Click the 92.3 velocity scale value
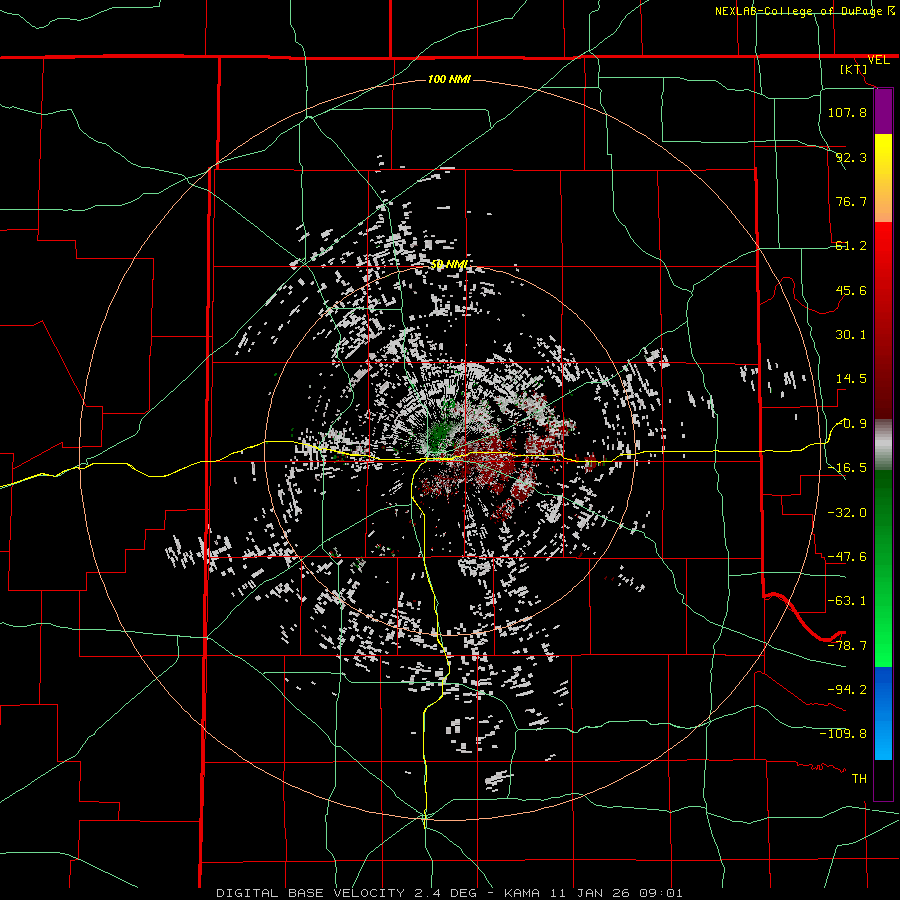The image size is (900, 900). click(851, 157)
